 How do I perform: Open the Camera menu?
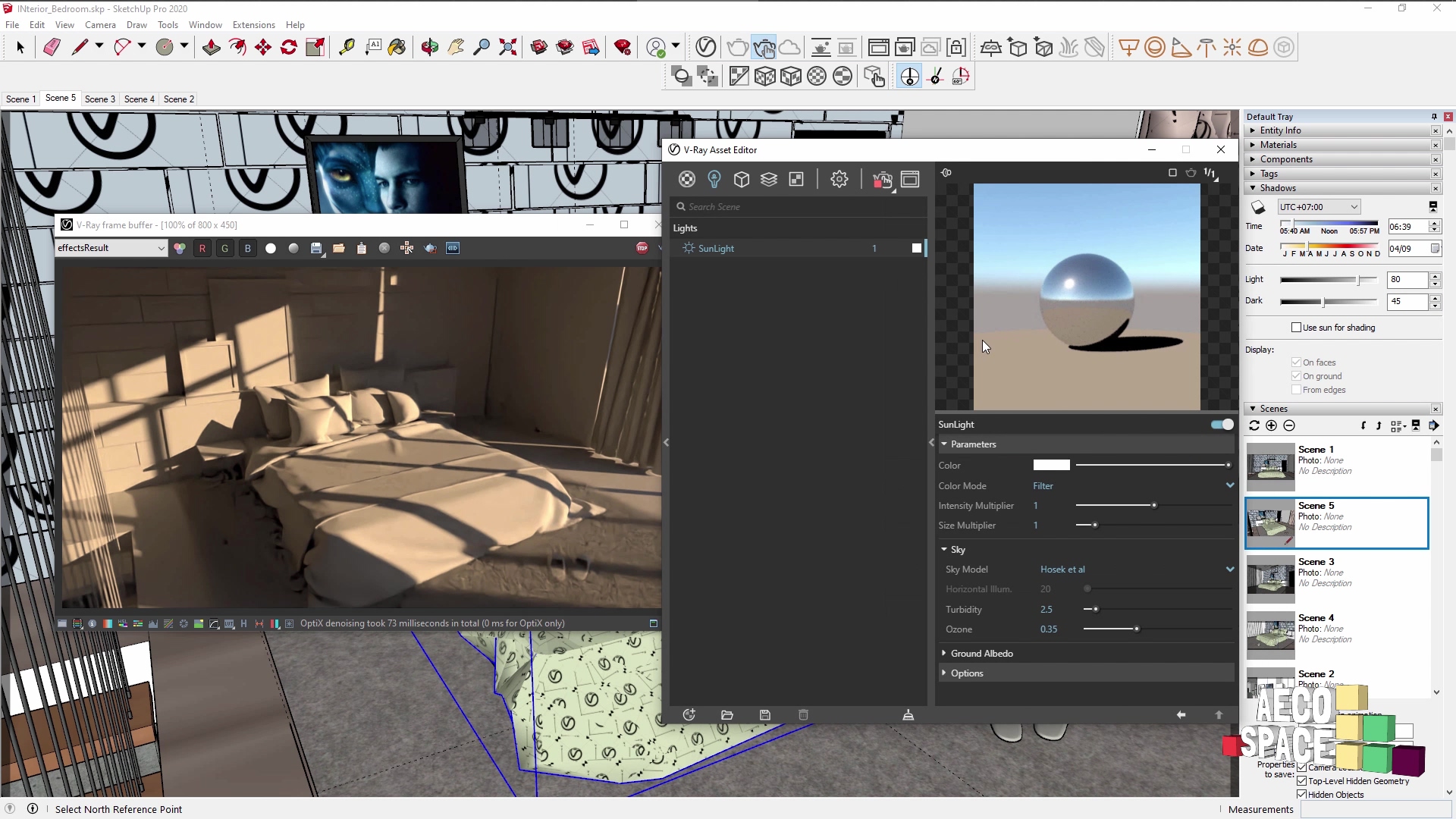pos(100,25)
